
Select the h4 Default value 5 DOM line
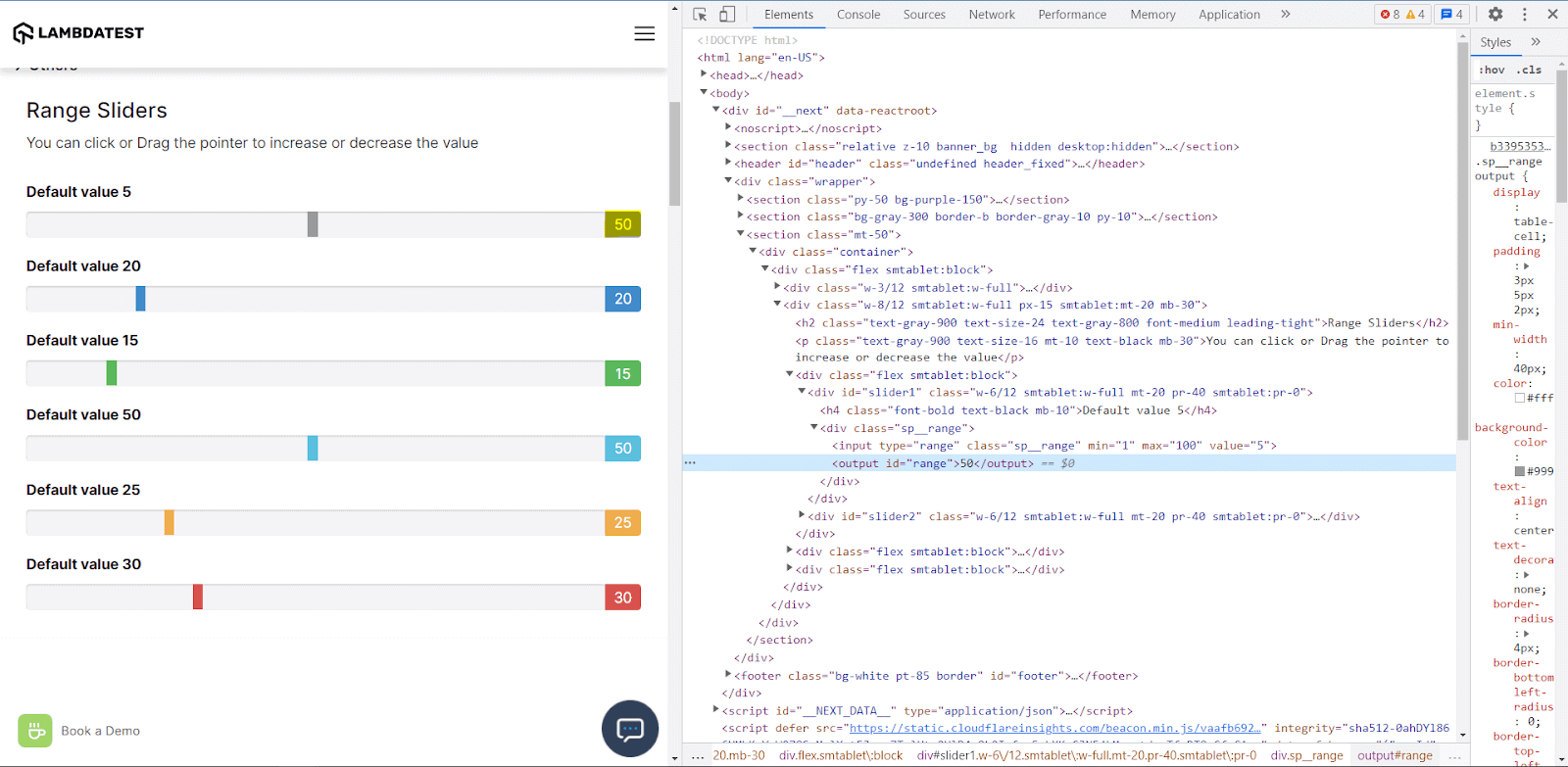tap(1018, 410)
